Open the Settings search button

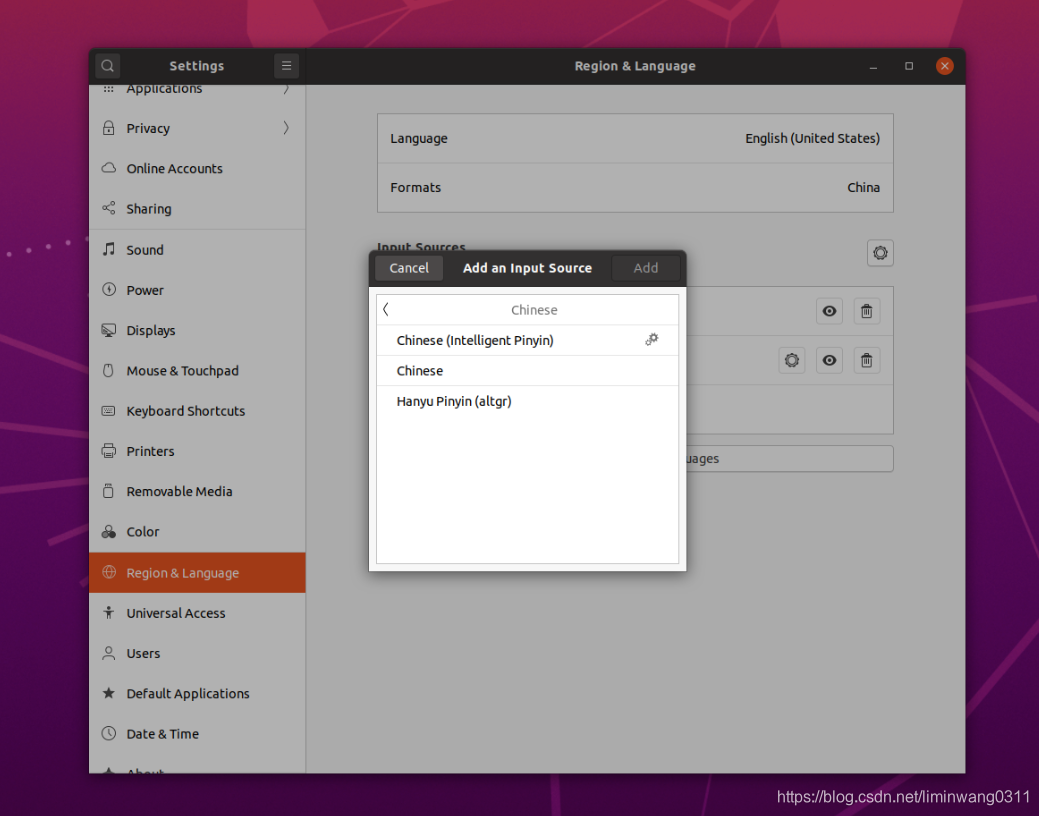pos(107,66)
